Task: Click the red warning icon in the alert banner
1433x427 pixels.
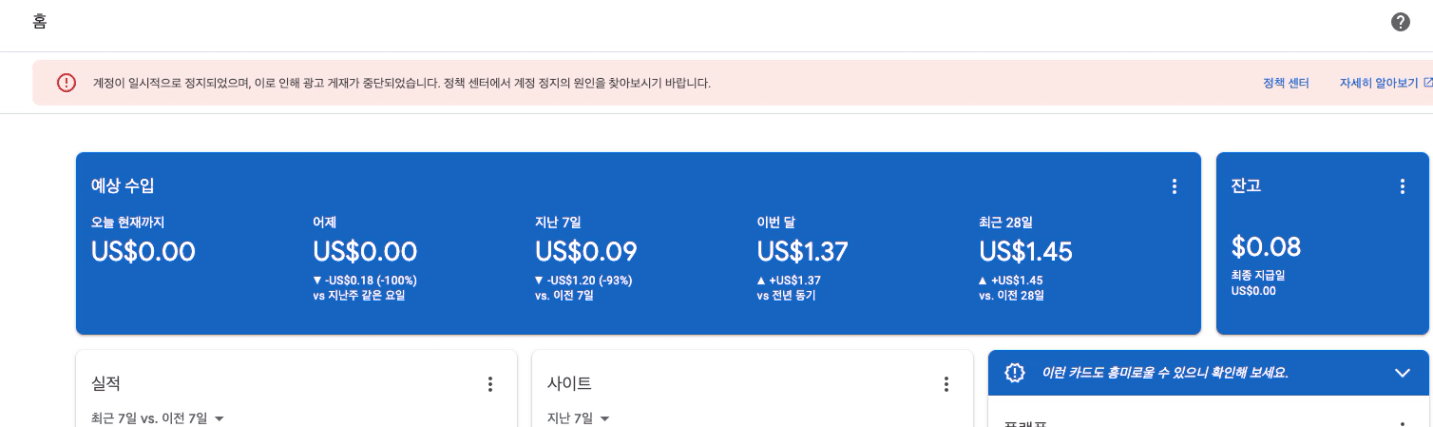Action: 67,83
